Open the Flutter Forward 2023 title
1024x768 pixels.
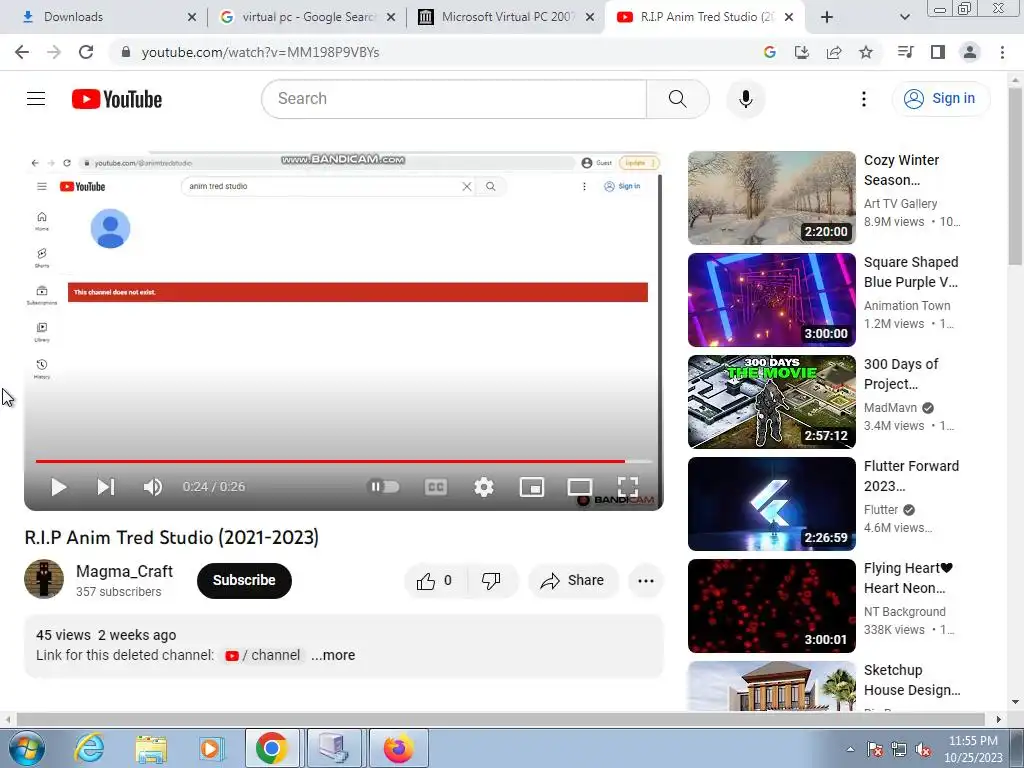pos(911,476)
